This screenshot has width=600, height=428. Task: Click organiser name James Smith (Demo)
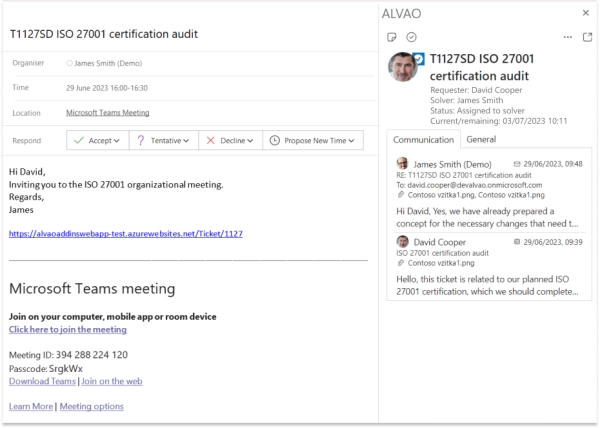[108, 63]
